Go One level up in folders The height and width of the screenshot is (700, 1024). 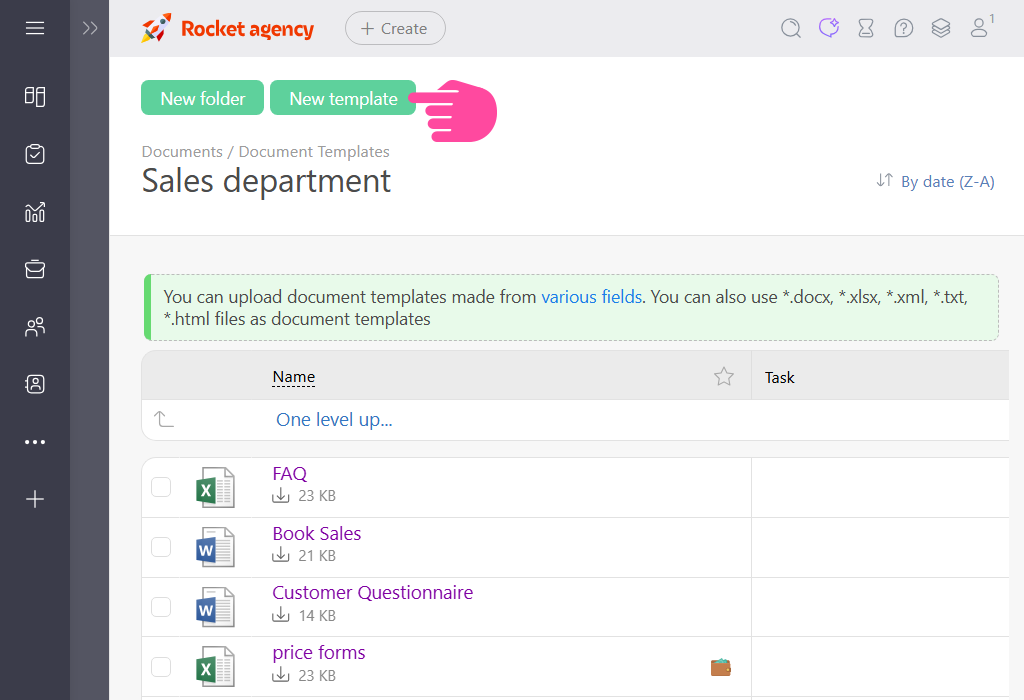tap(334, 419)
